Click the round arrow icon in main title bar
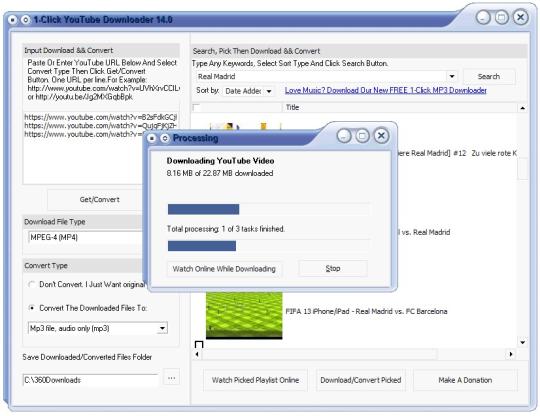This screenshot has height=416, width=540. tap(25, 20)
